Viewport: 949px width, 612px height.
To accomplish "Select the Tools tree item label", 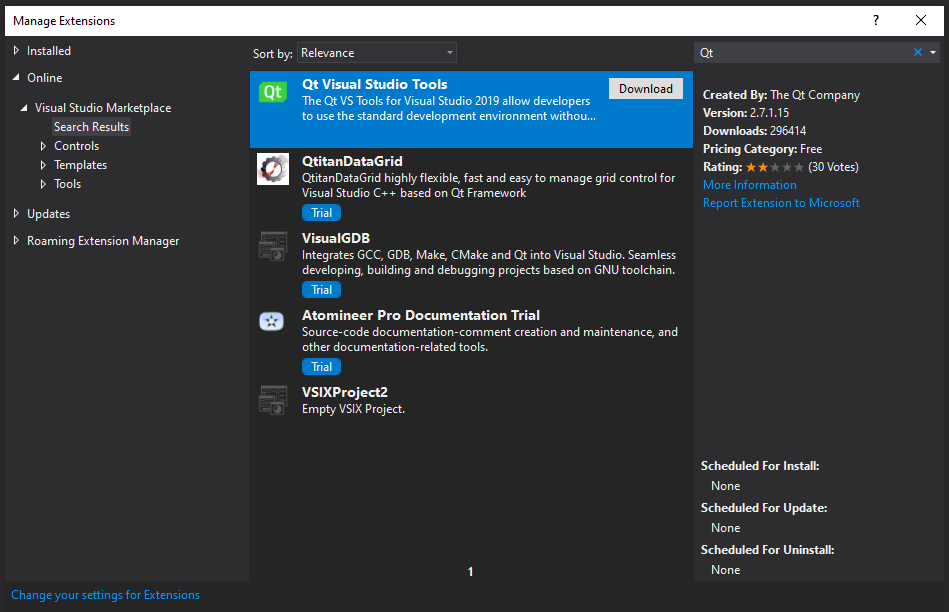I will (x=67, y=183).
